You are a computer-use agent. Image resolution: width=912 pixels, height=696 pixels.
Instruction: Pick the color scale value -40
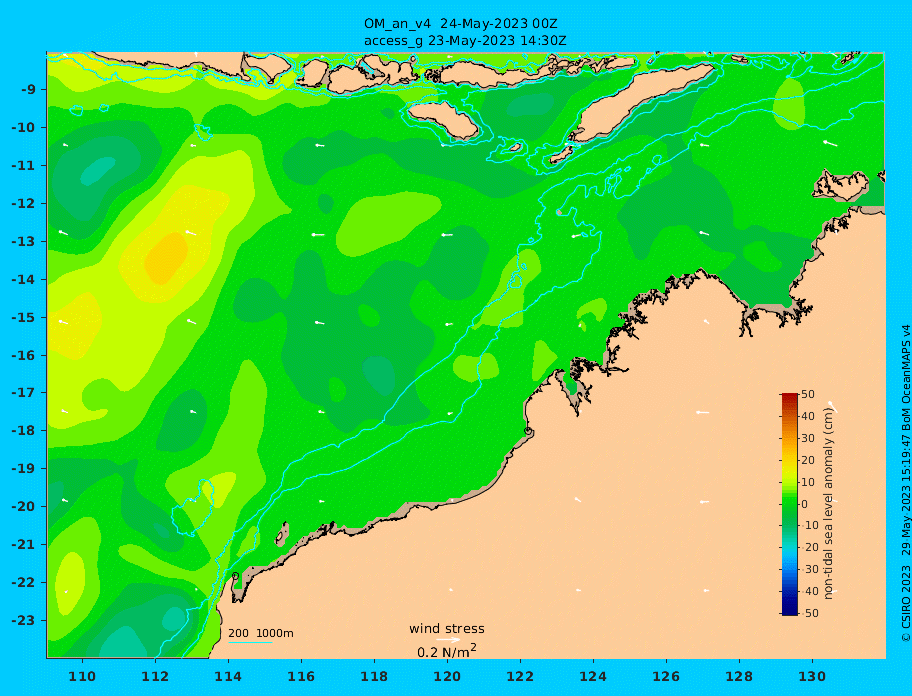(x=808, y=591)
